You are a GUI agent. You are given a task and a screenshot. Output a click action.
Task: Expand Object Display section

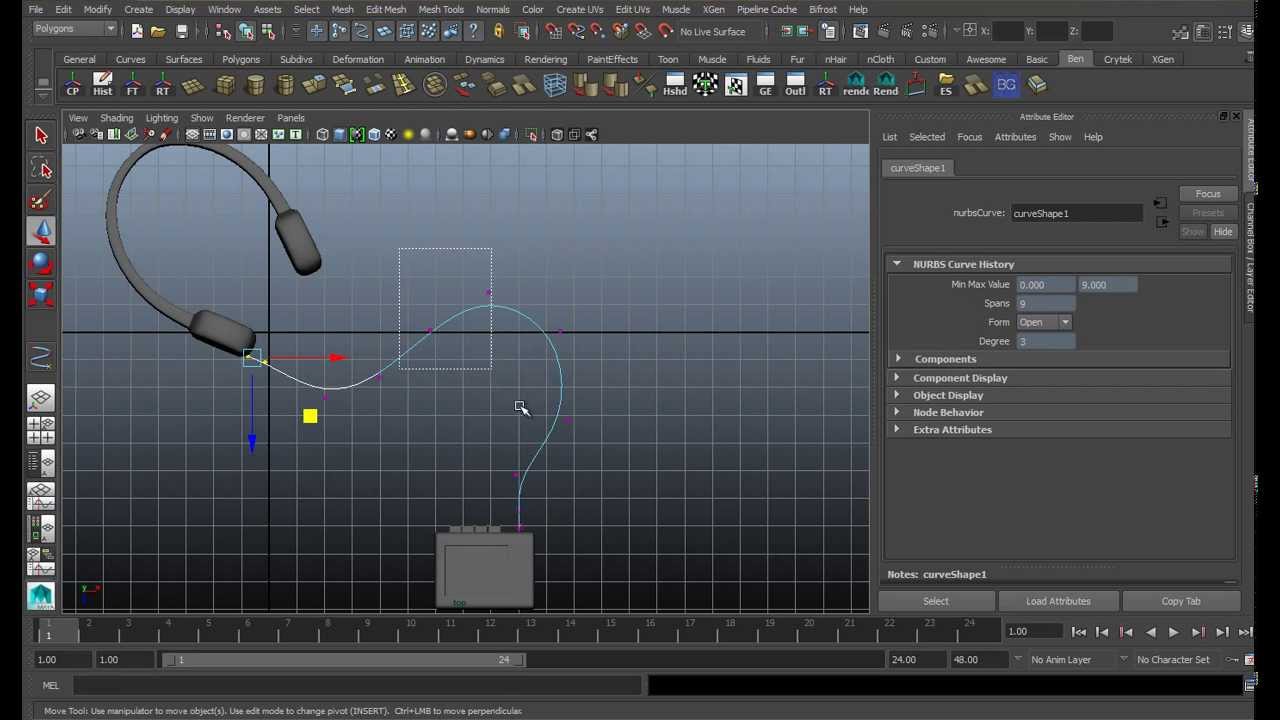point(897,395)
